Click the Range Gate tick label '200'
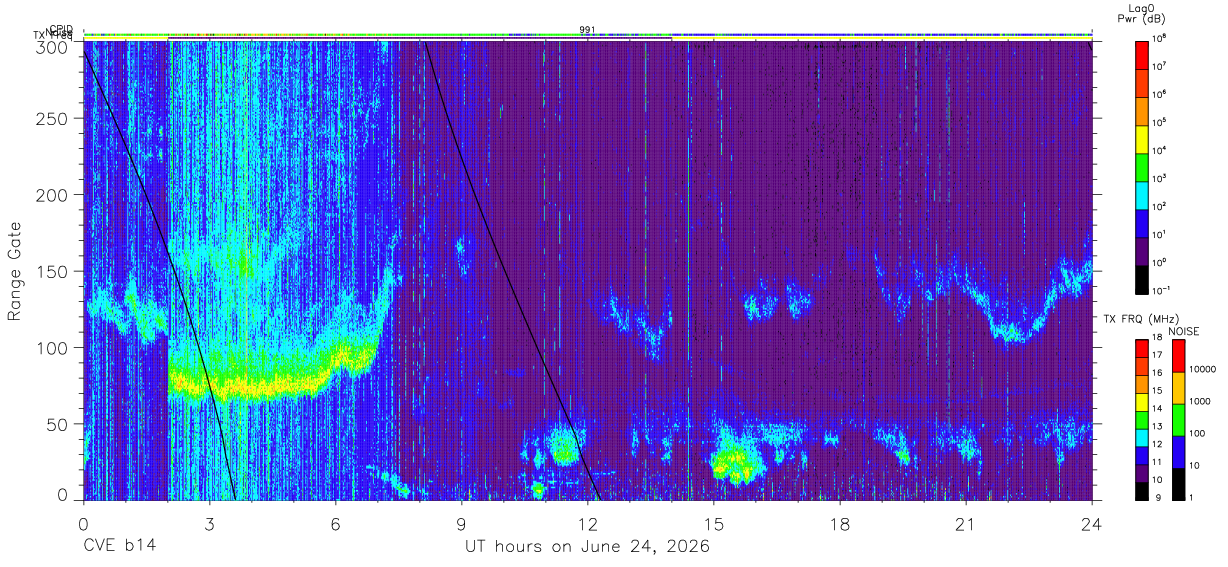Image resolution: width=1228 pixels, height=567 pixels. point(53,195)
